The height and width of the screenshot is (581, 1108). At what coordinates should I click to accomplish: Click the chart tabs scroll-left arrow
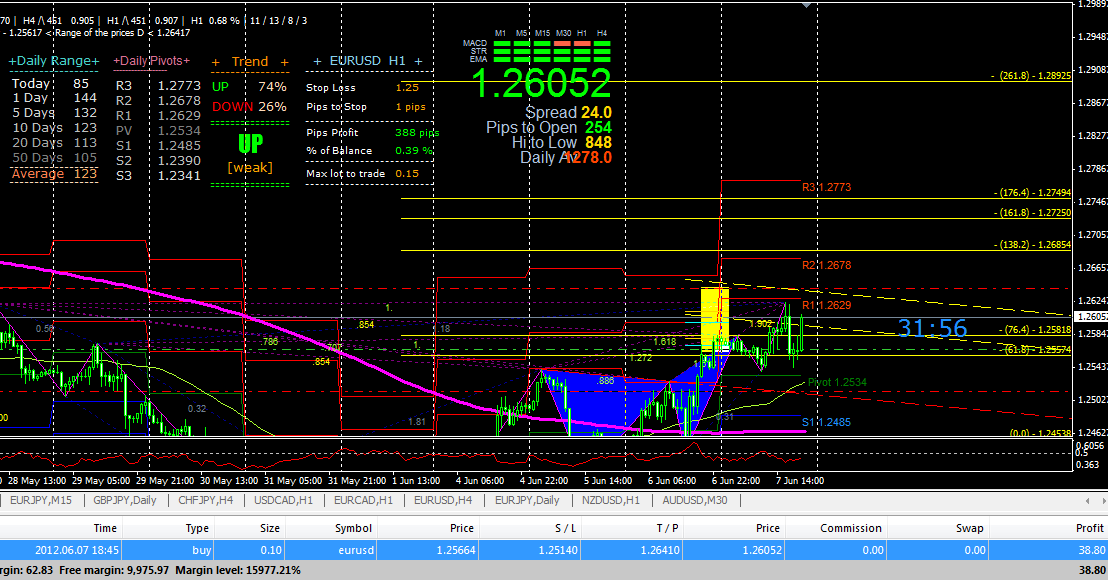click(x=1088, y=500)
